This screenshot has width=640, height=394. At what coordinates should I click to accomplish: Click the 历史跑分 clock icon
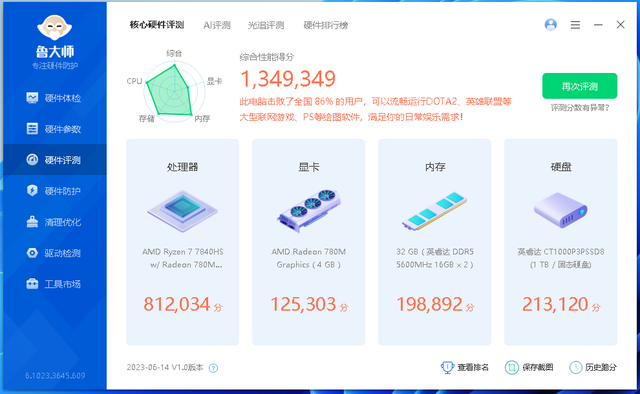coord(576,367)
